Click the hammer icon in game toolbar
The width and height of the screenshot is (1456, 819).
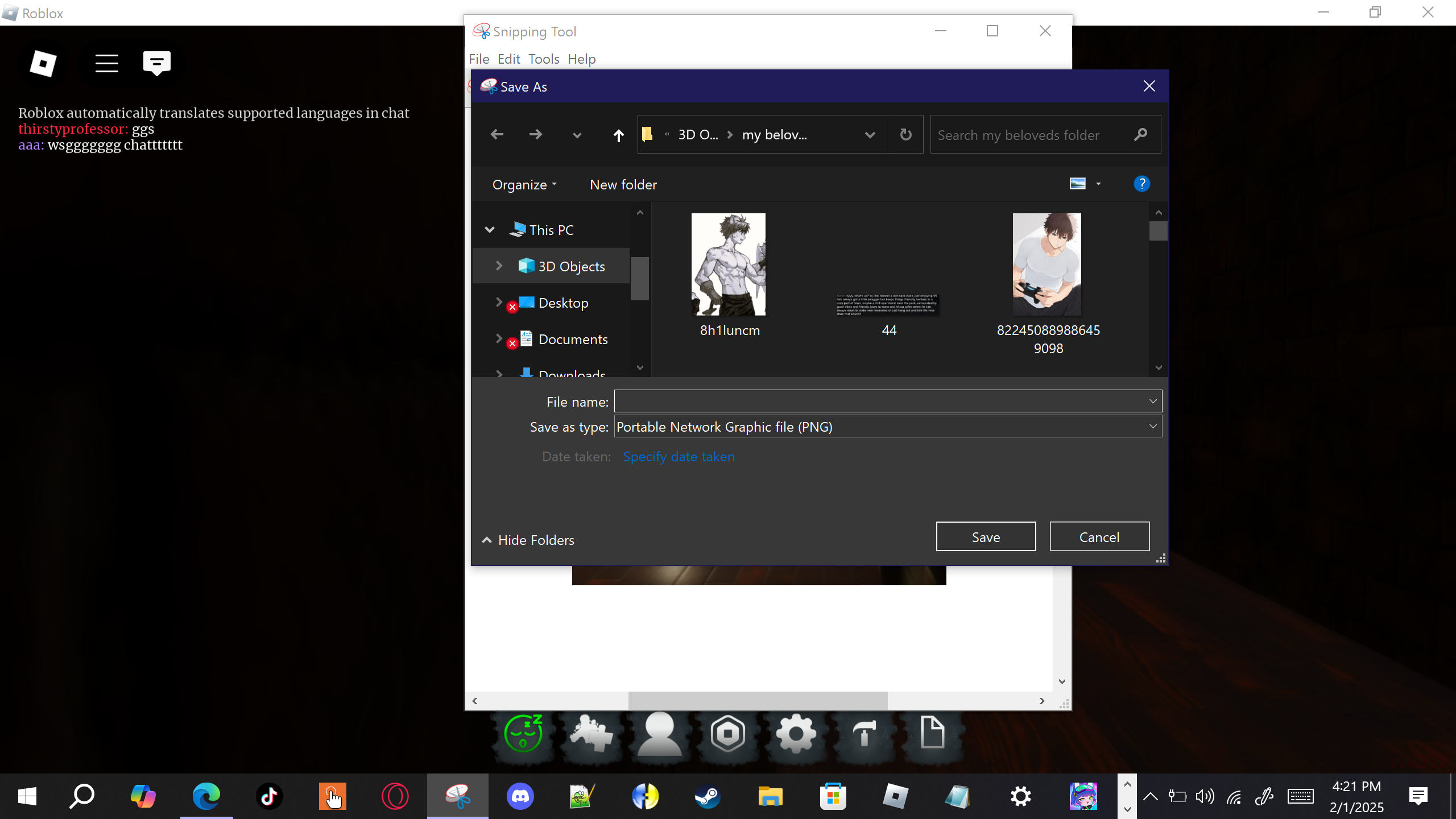click(864, 733)
